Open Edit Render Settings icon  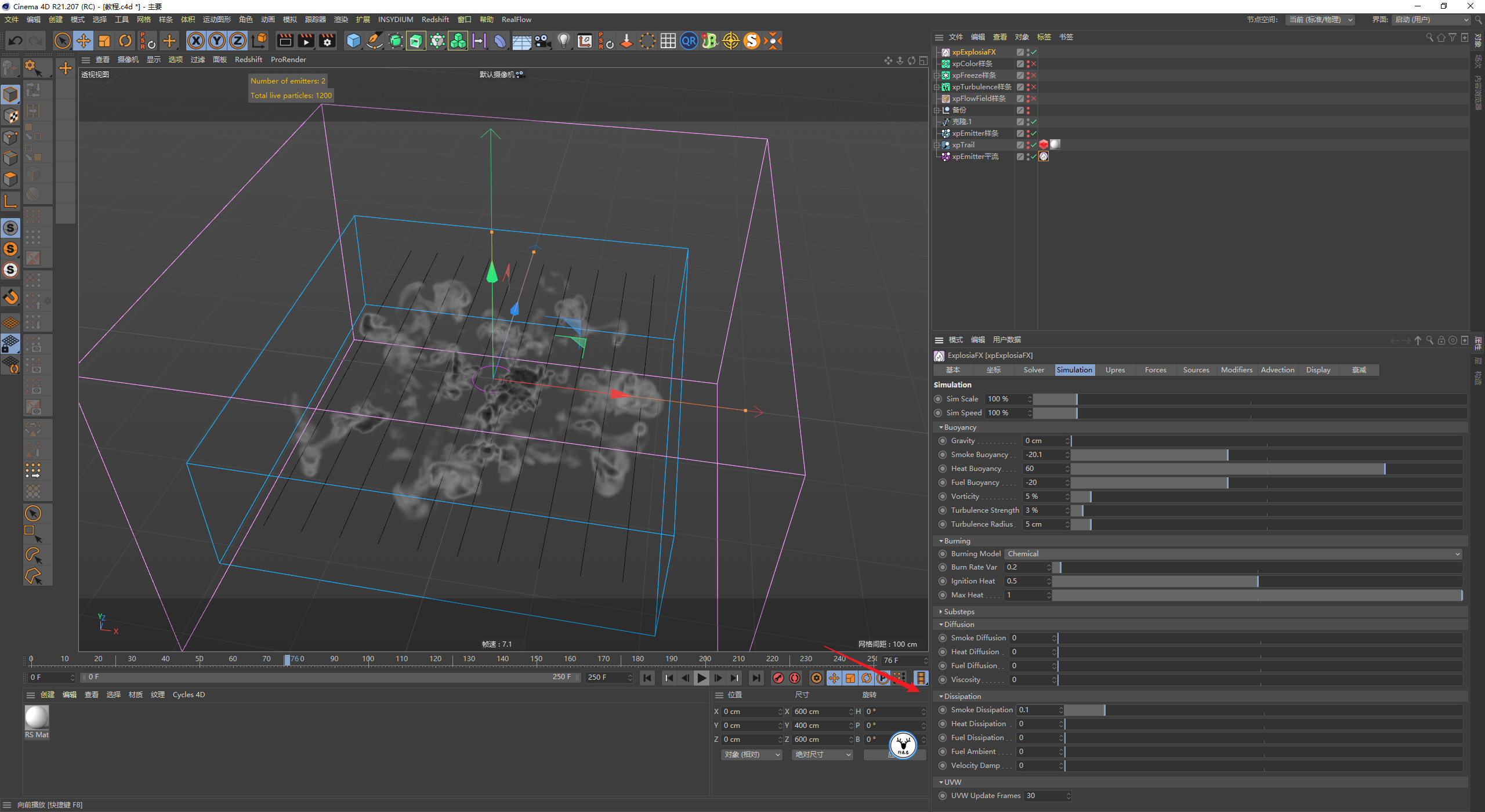pyautogui.click(x=327, y=41)
